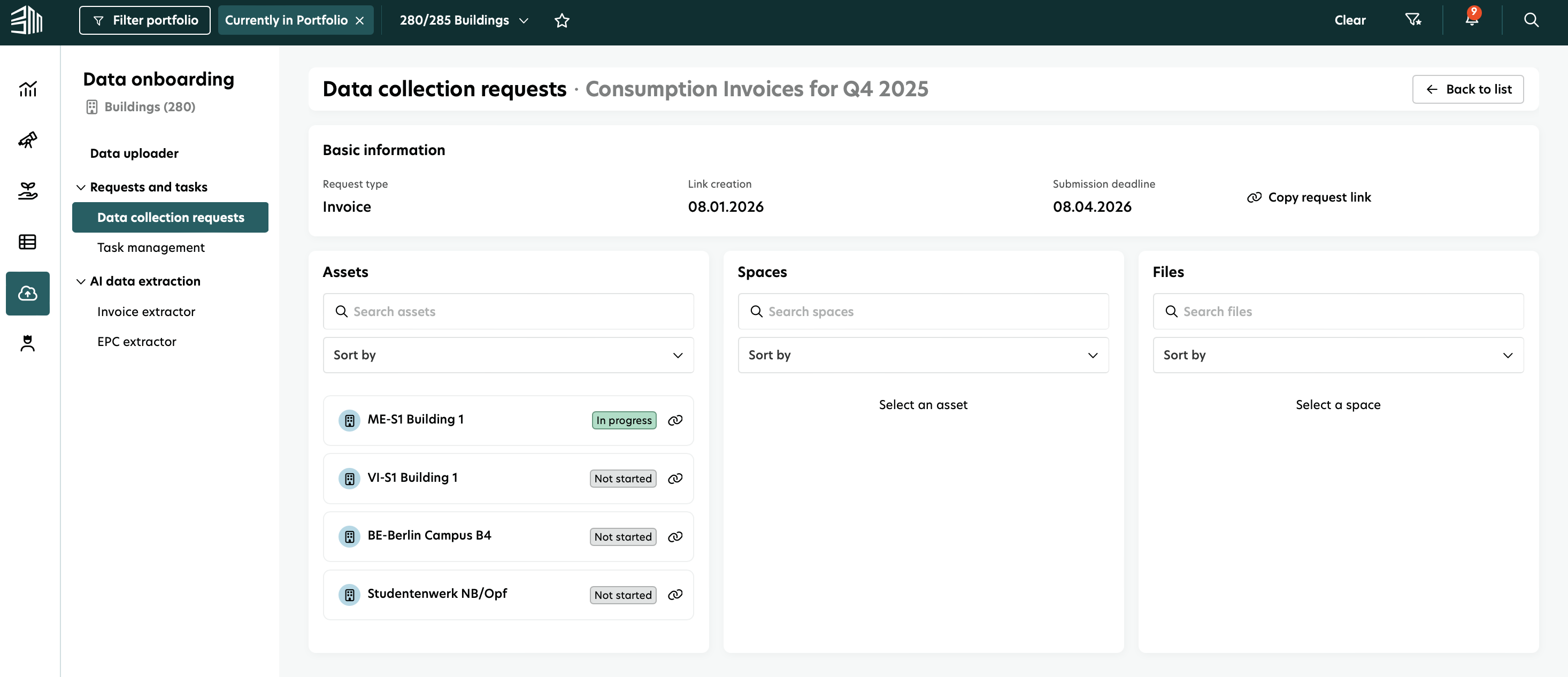The image size is (1568, 677).
Task: Open Task management menu item
Action: (x=151, y=248)
